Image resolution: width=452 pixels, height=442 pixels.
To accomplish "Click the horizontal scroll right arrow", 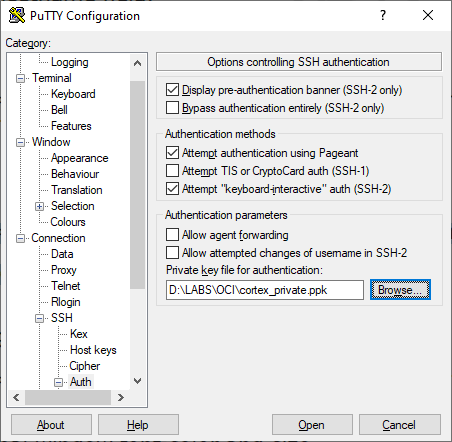I will coord(121,397).
